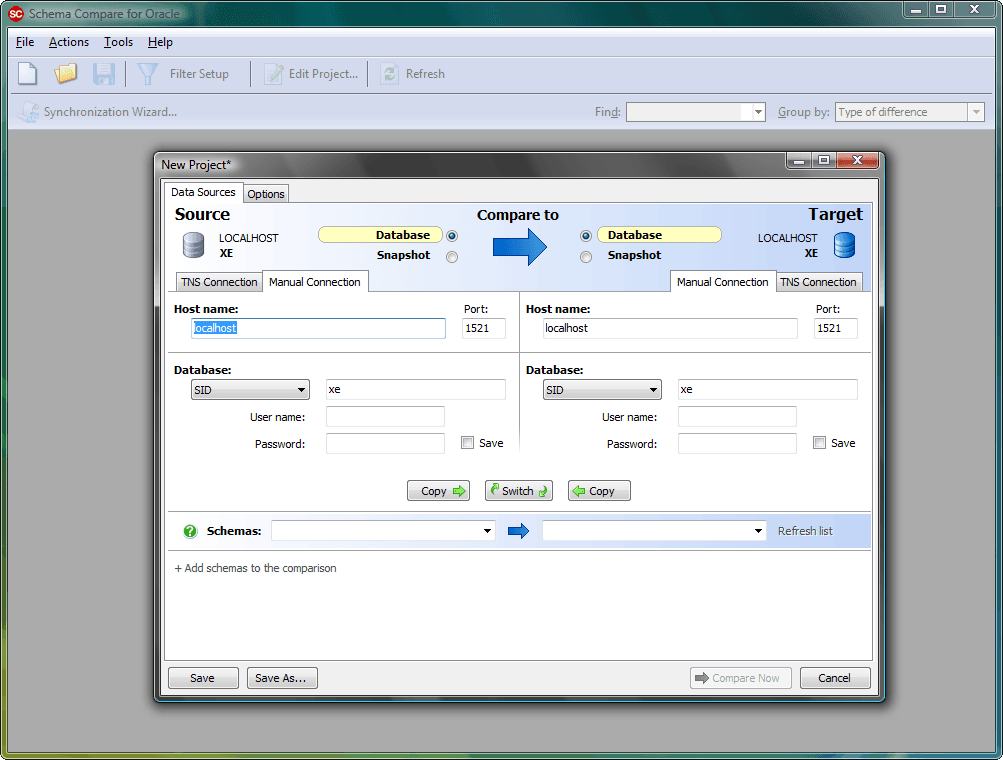The height and width of the screenshot is (760, 1003).
Task: Click the Refresh list link
Action: (x=805, y=531)
